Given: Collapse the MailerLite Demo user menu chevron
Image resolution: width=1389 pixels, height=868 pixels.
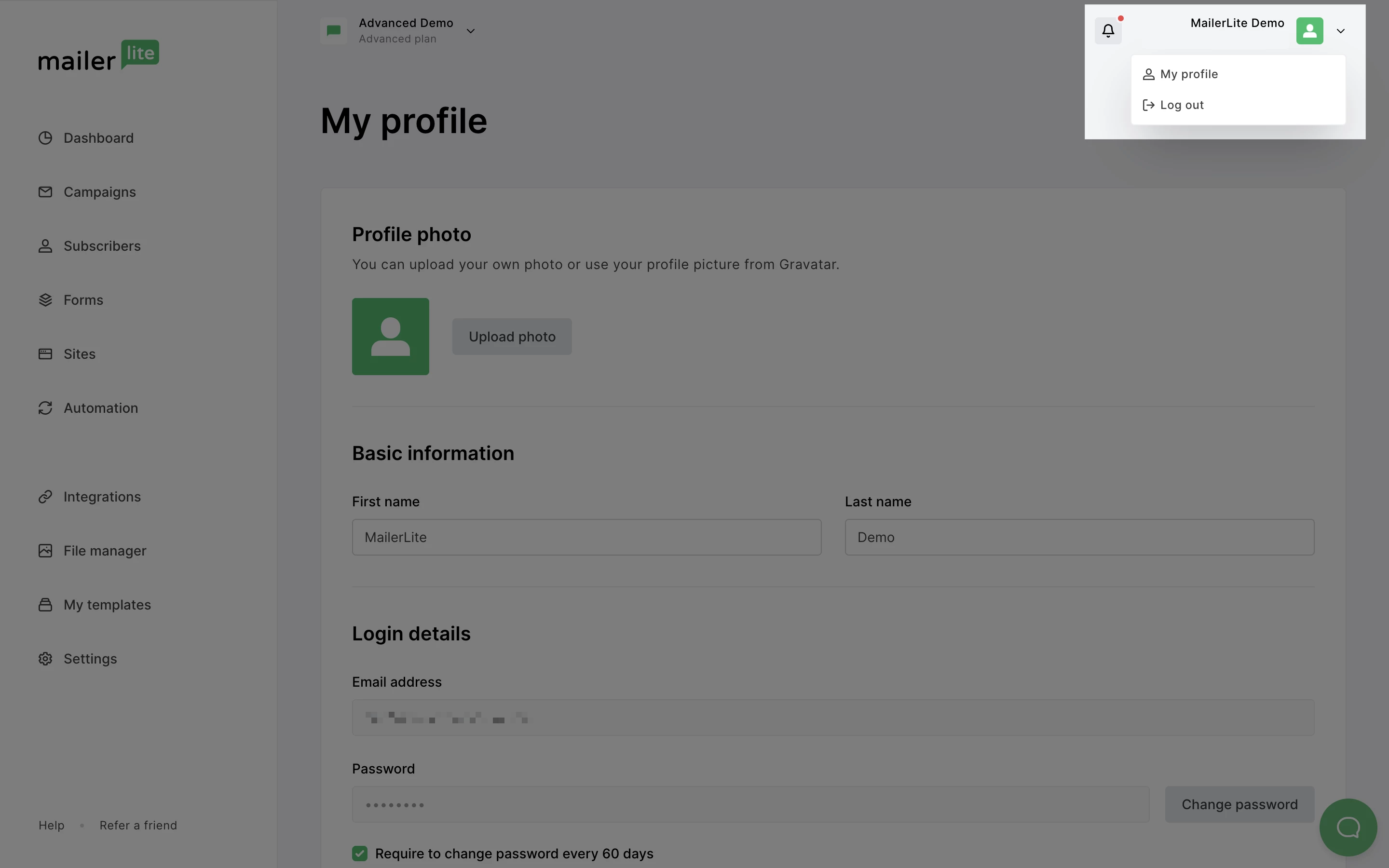Looking at the screenshot, I should [x=1341, y=31].
